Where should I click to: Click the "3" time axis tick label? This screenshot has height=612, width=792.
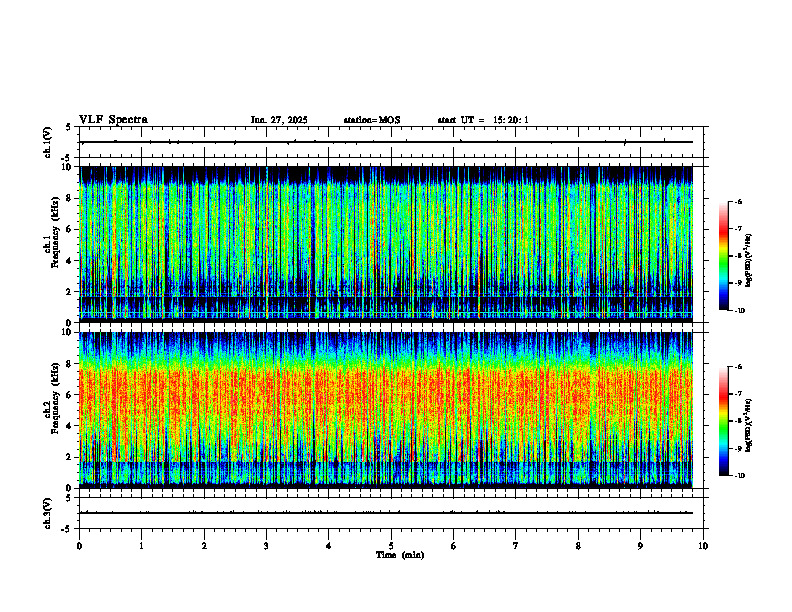(x=266, y=546)
